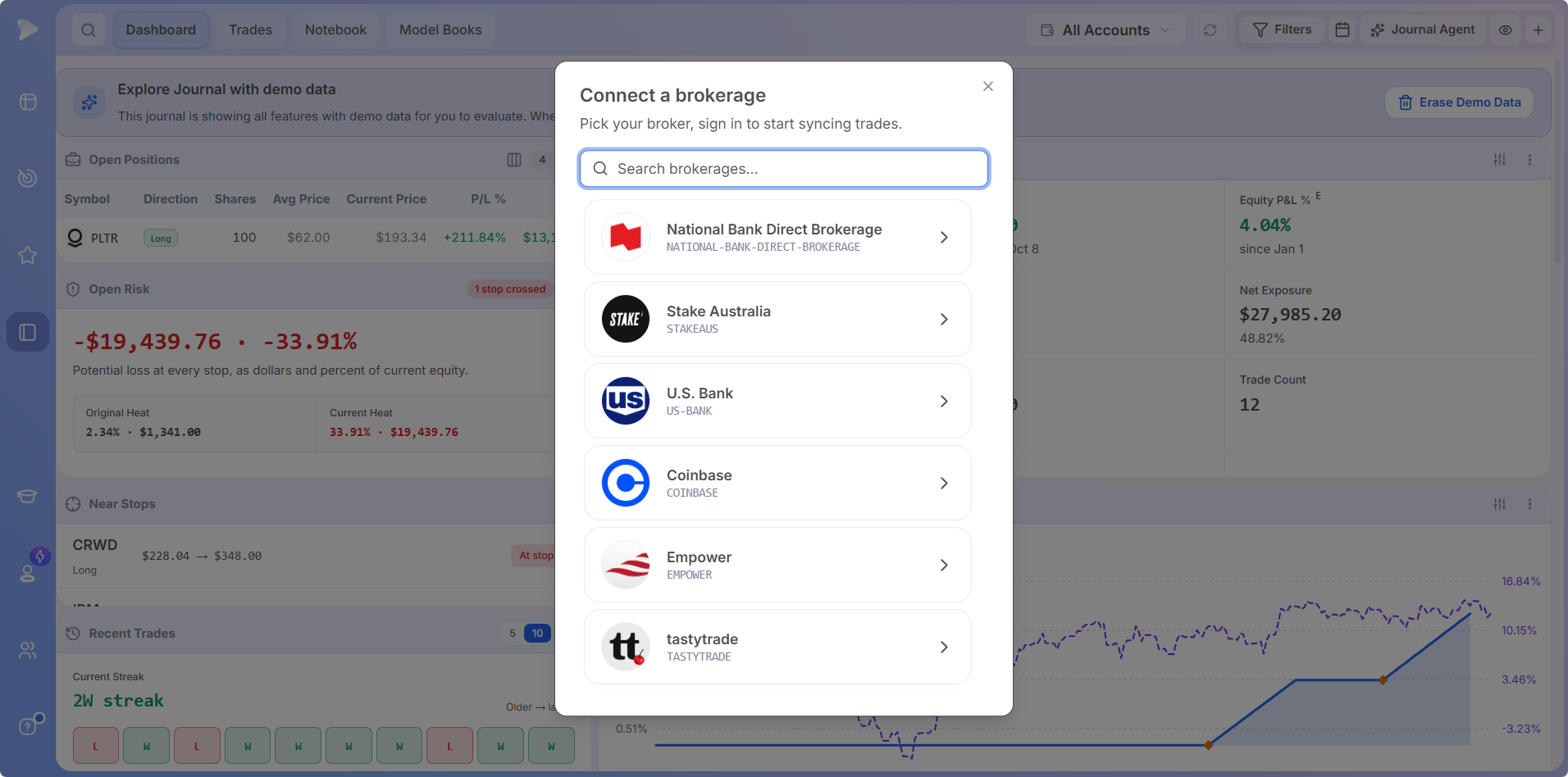Viewport: 1568px width, 777px height.
Task: Close the Connect a brokerage dialog
Action: (988, 87)
